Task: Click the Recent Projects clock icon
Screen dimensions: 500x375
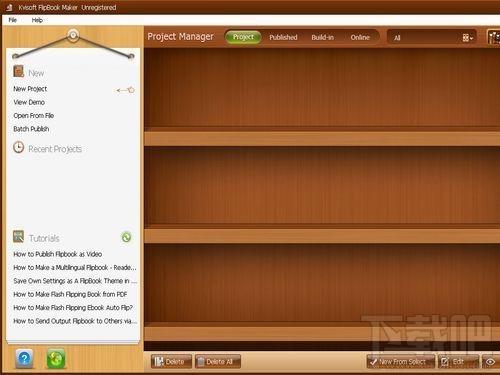Action: coord(19,147)
